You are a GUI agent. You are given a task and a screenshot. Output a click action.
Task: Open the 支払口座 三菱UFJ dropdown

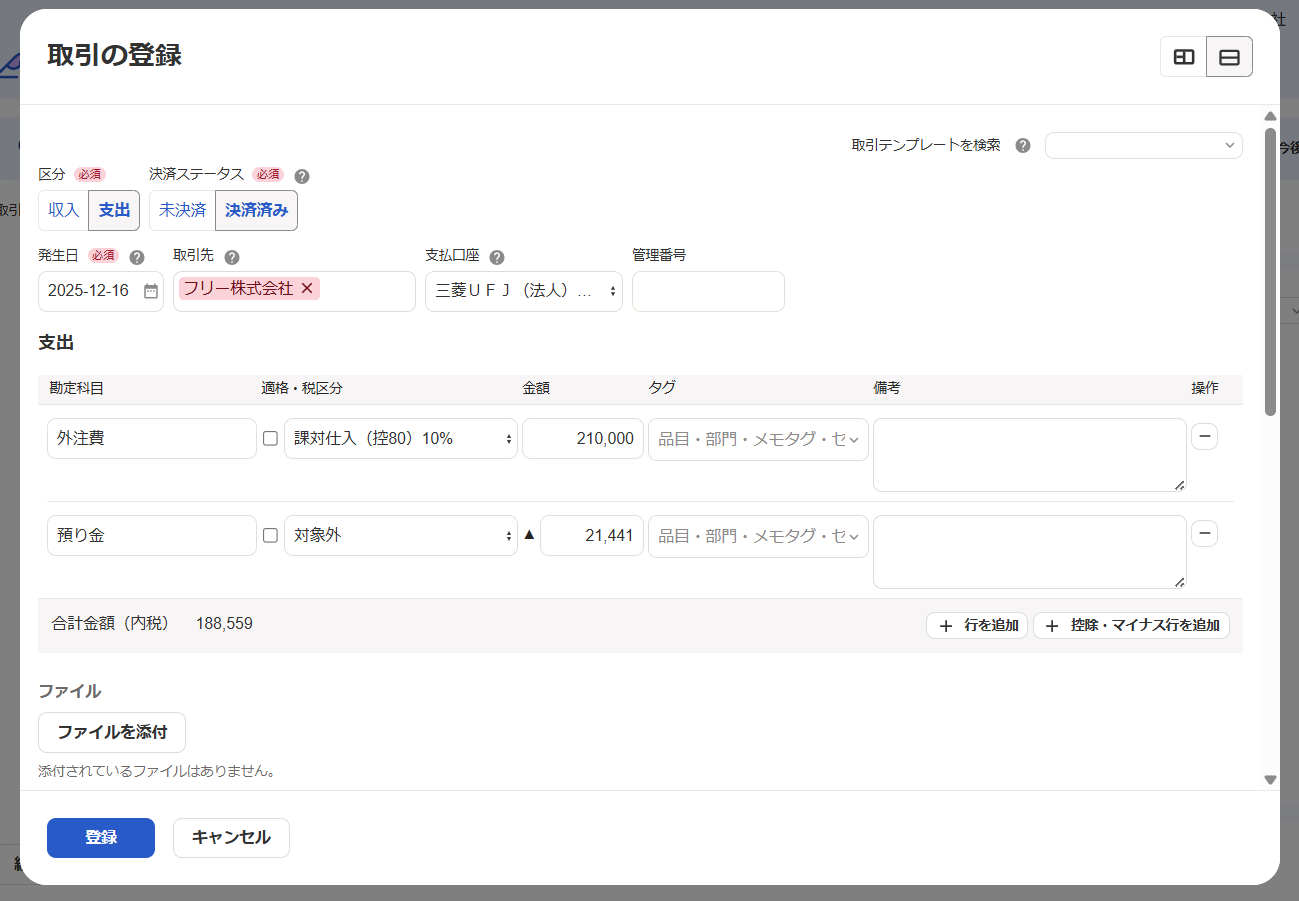pos(524,291)
